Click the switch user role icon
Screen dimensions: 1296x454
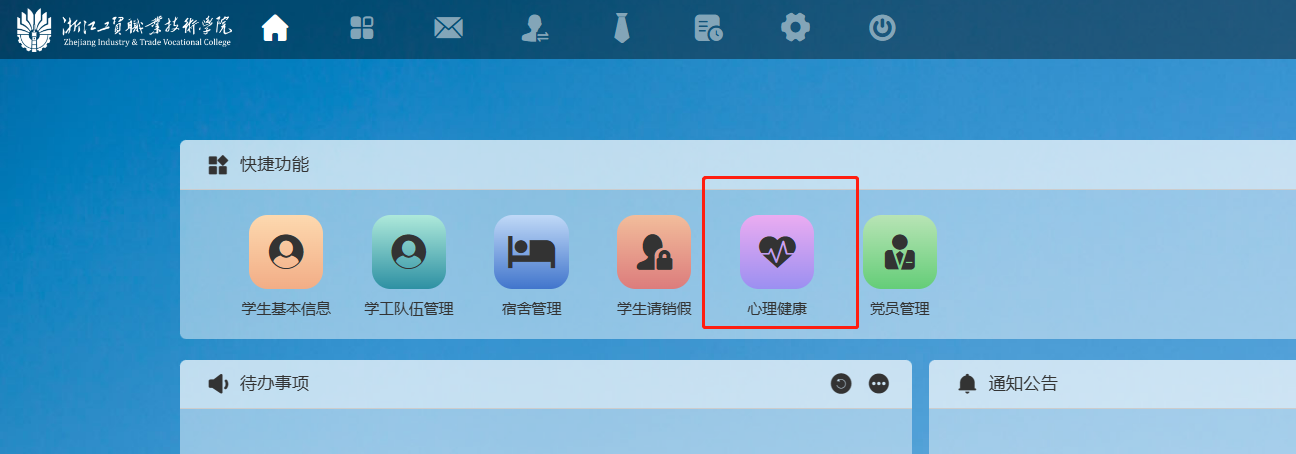[x=535, y=28]
